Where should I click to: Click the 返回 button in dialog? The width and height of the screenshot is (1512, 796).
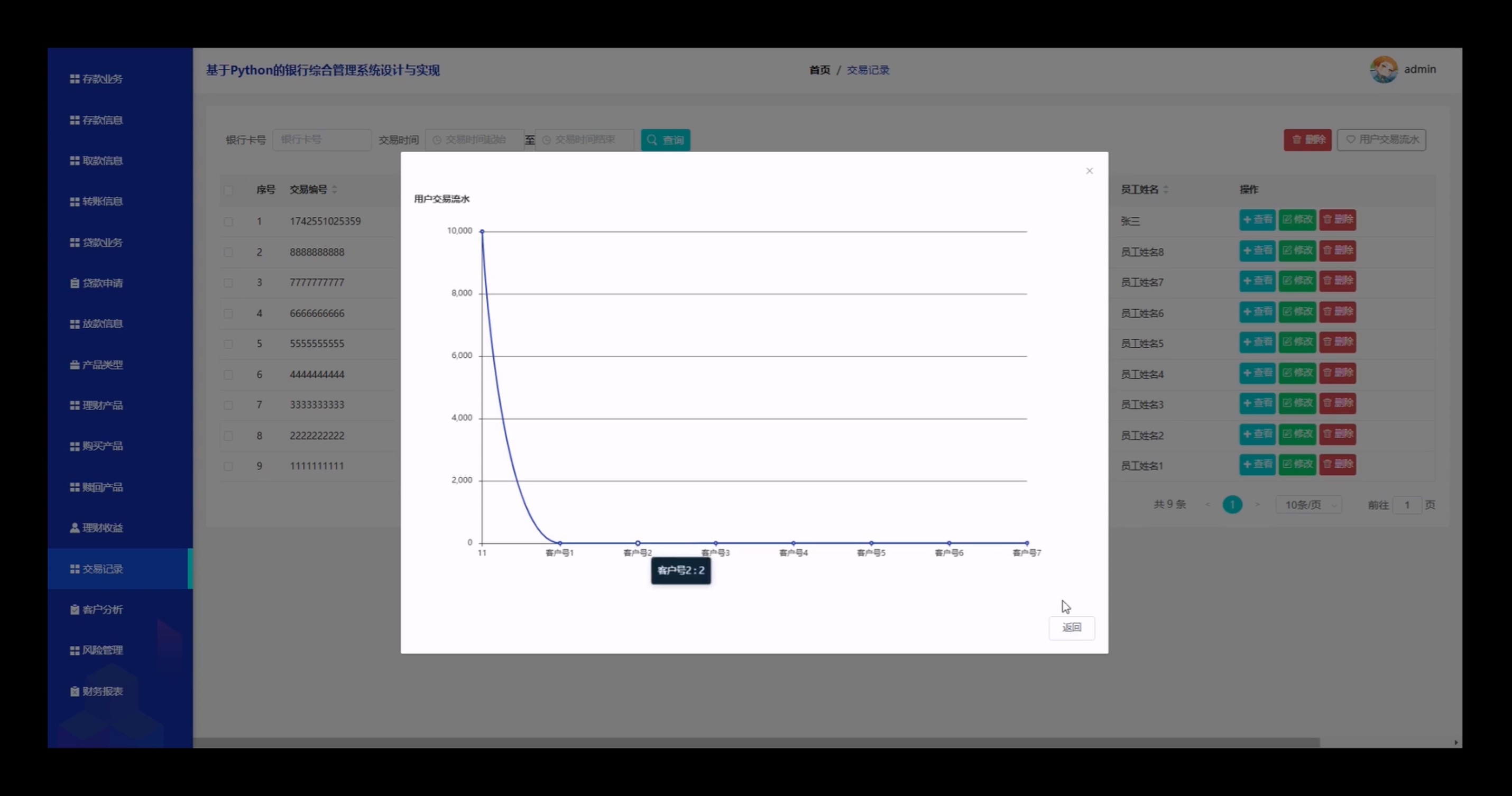click(1071, 627)
